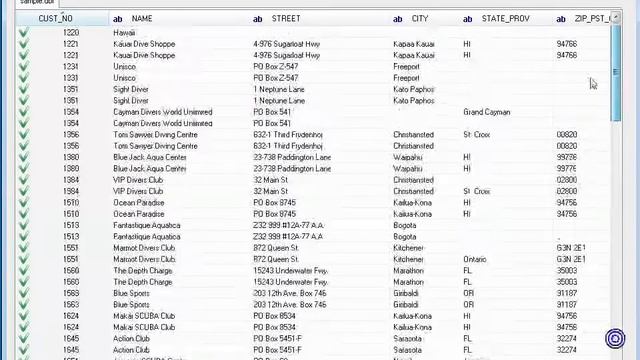Select 00820 in Tom Sawyer row with St. Croix

pyautogui.click(x=567, y=135)
